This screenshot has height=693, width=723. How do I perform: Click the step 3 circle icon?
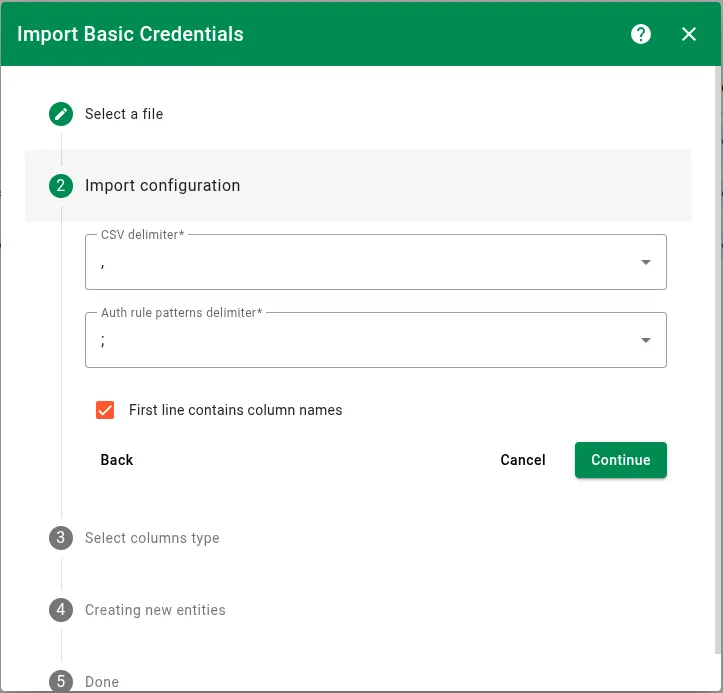(x=61, y=538)
